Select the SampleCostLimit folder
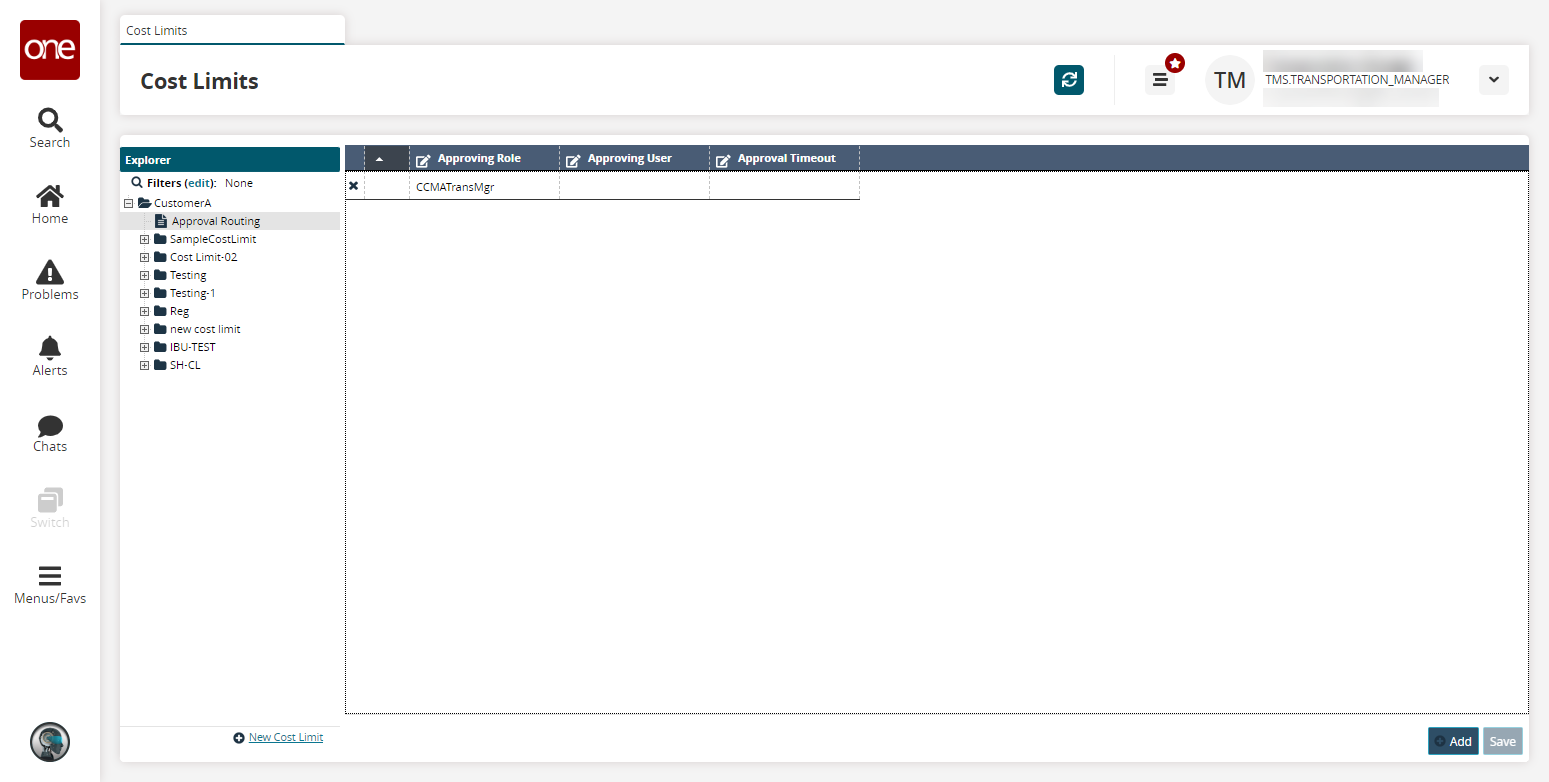 213,239
